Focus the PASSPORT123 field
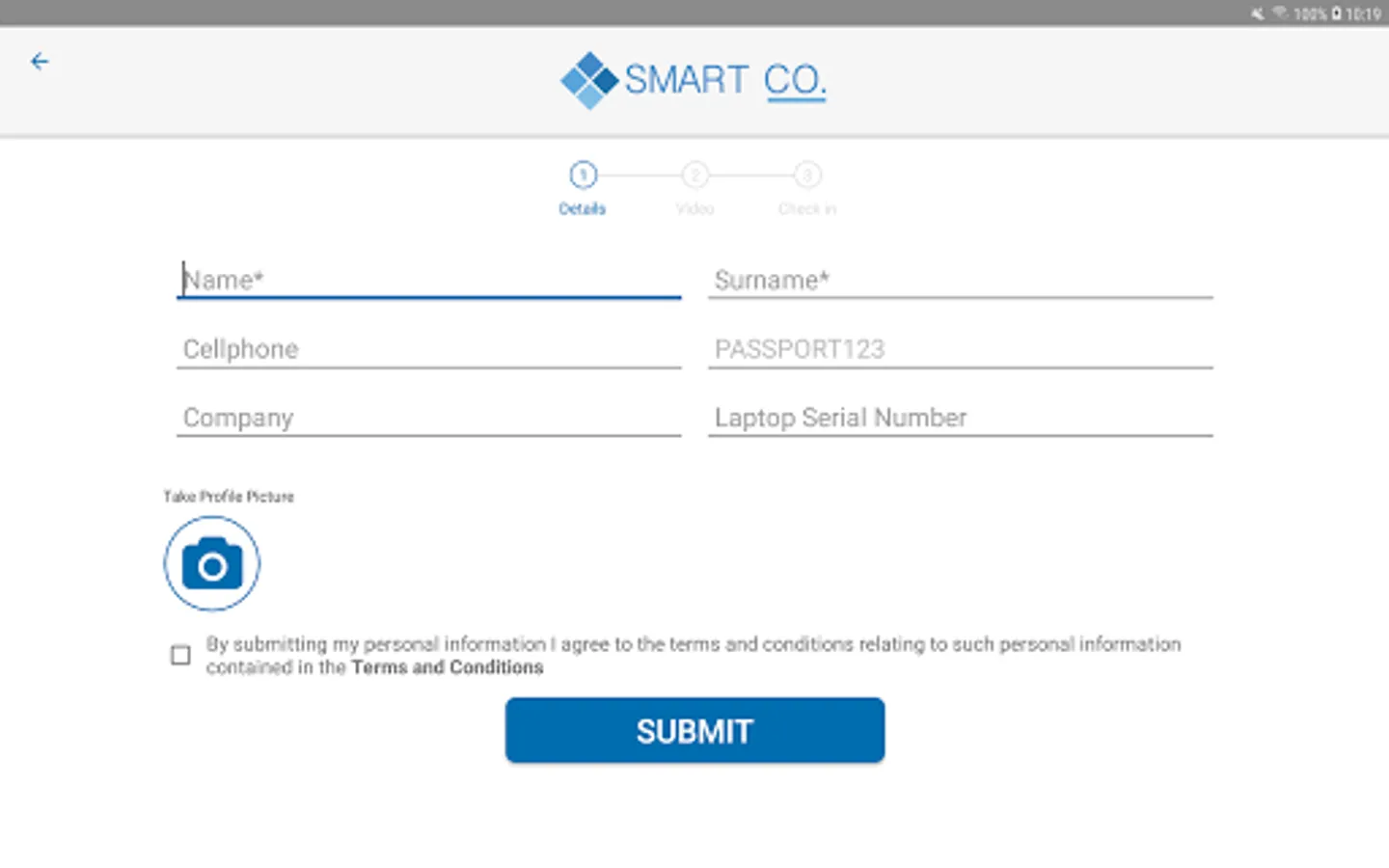This screenshot has height=868, width=1389. 961,349
